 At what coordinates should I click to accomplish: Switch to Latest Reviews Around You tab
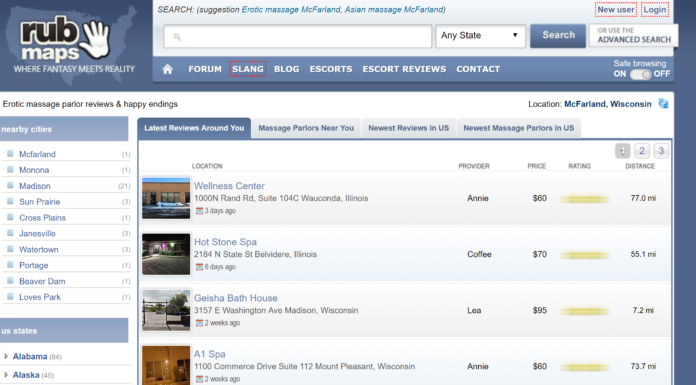194,128
